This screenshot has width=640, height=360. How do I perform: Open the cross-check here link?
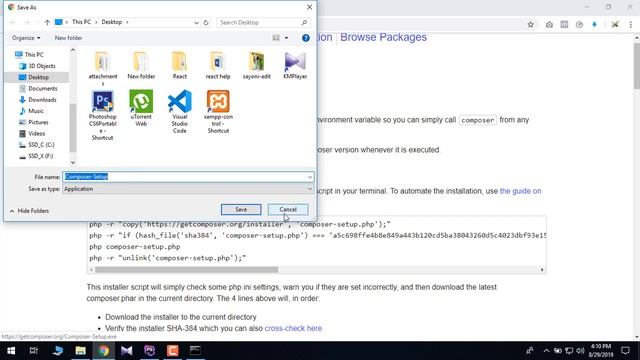click(293, 328)
